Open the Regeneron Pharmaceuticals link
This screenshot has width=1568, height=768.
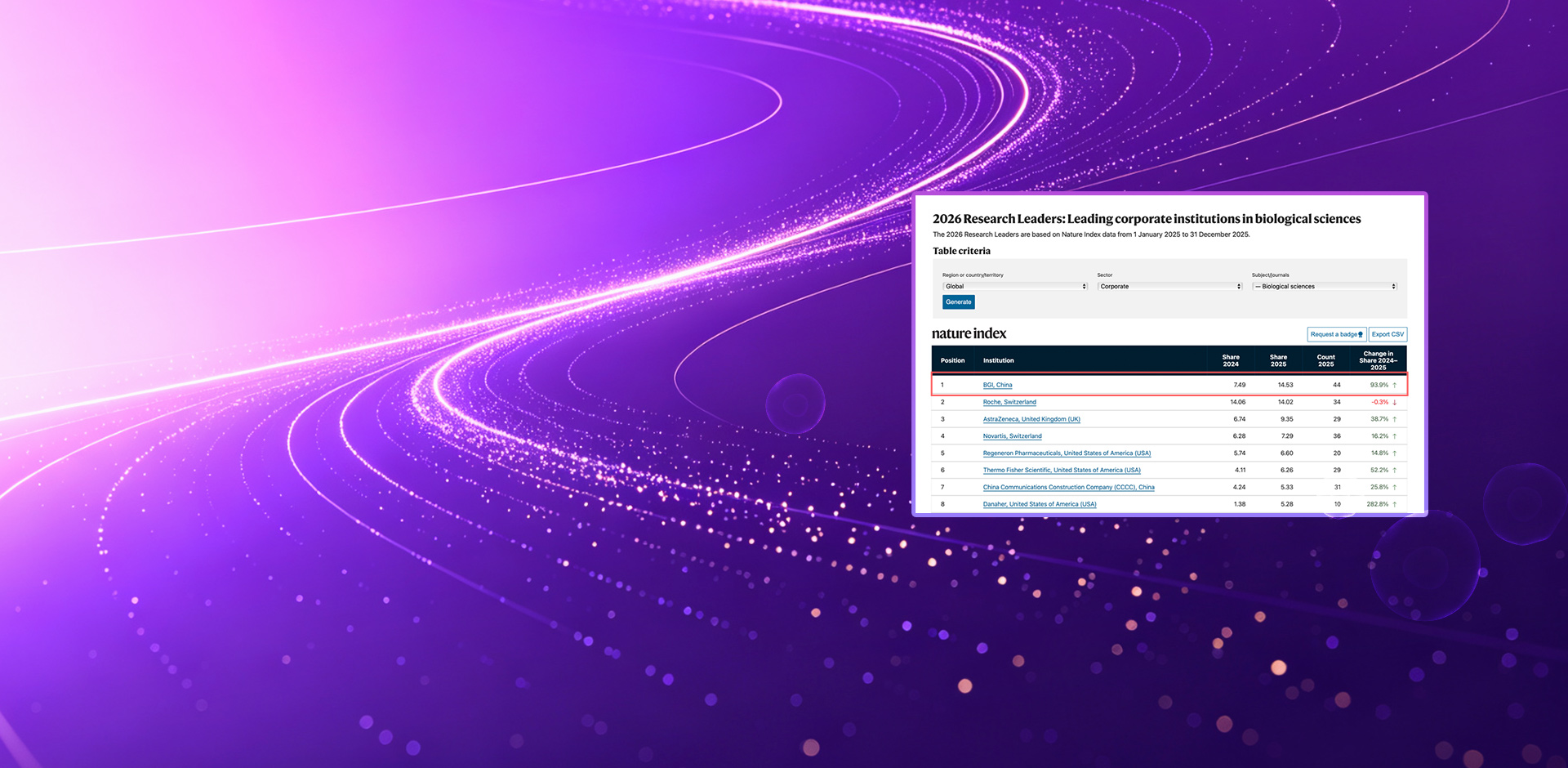(x=1067, y=453)
